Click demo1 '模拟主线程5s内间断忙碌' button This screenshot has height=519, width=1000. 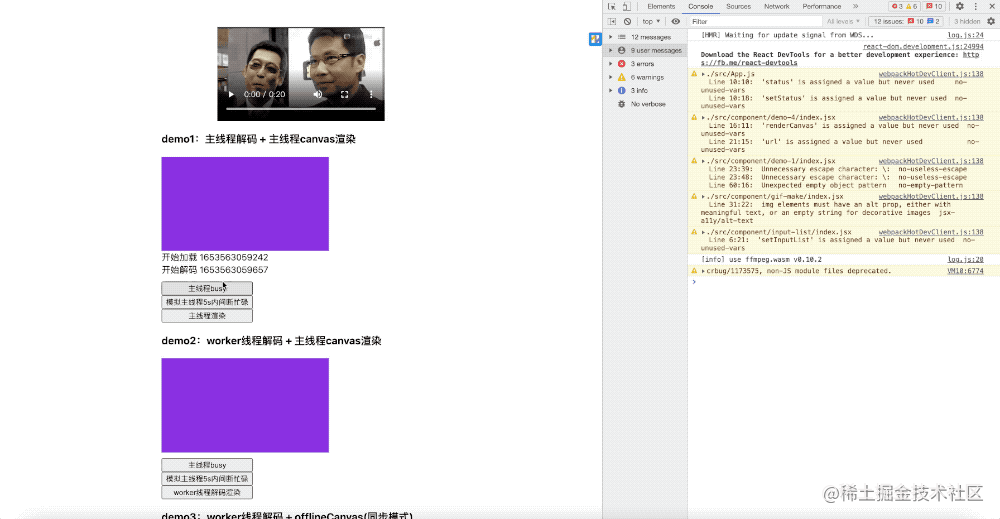[207, 302]
